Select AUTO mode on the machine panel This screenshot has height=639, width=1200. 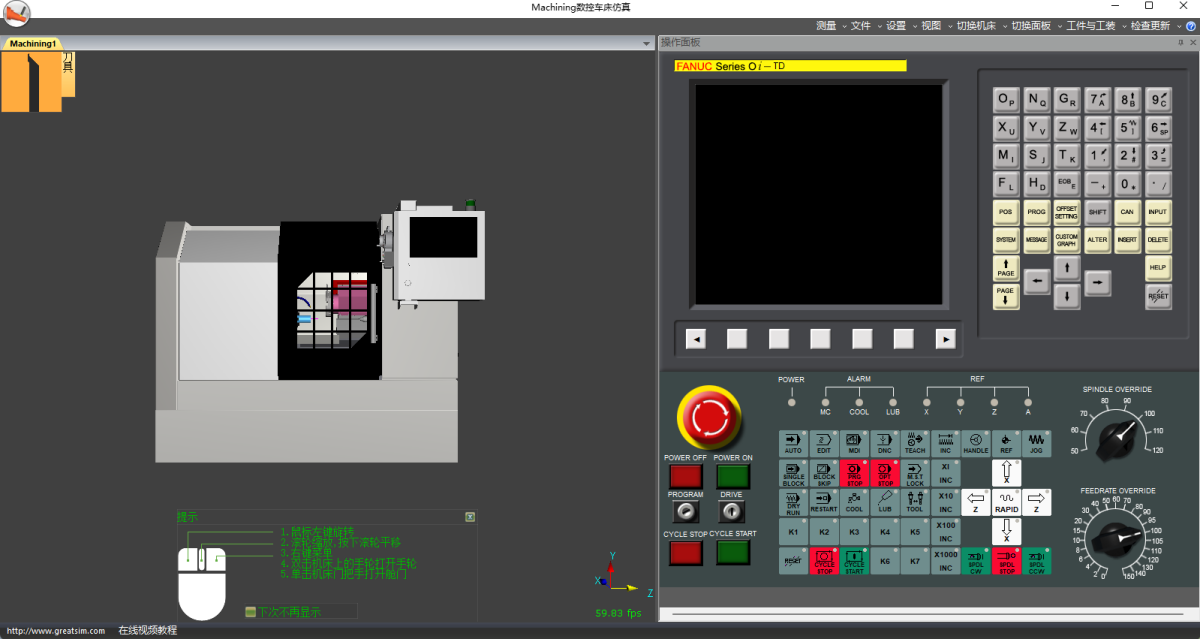[793, 444]
